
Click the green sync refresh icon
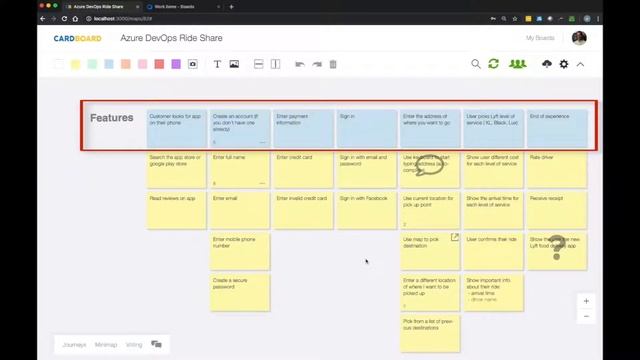tap(493, 64)
